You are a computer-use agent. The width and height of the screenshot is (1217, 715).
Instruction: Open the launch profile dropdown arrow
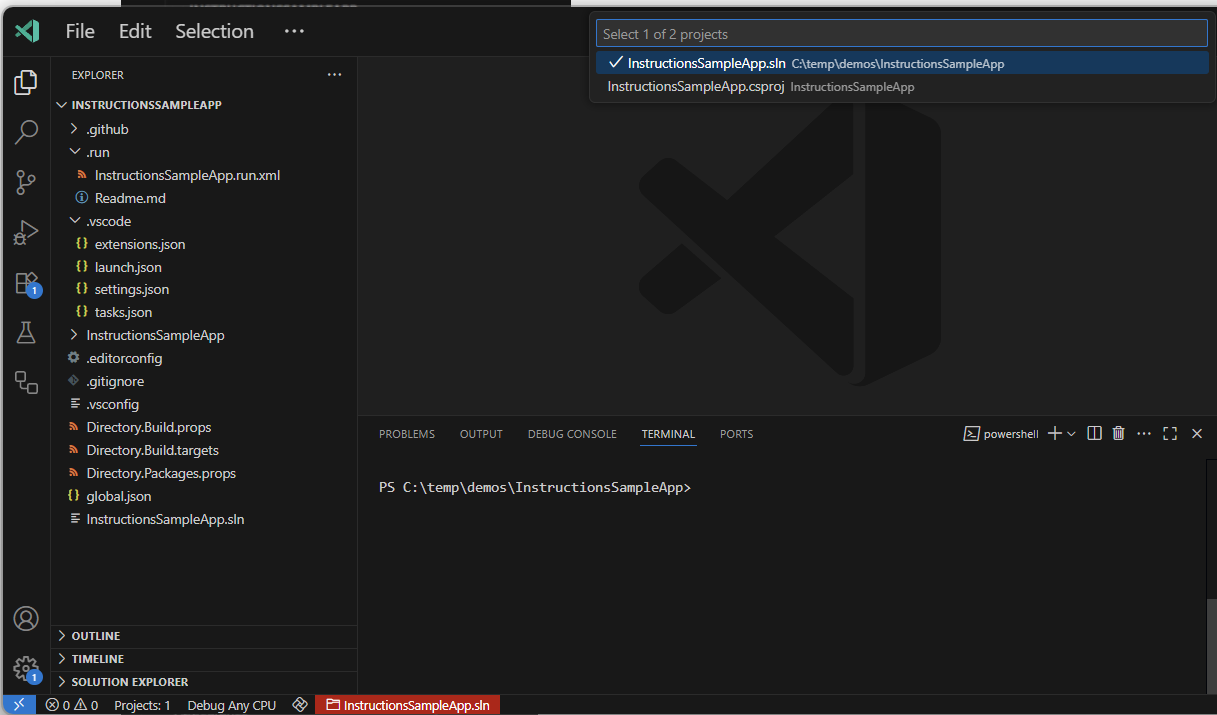(1072, 434)
